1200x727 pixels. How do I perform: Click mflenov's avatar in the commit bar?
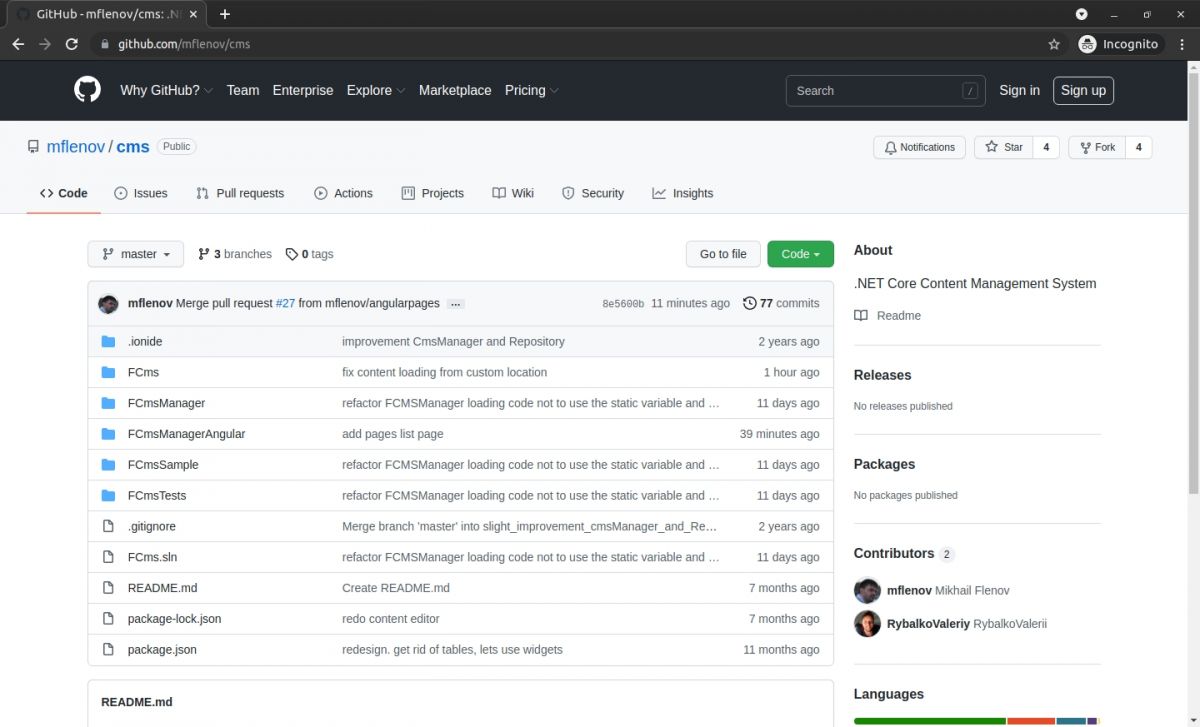click(x=108, y=304)
